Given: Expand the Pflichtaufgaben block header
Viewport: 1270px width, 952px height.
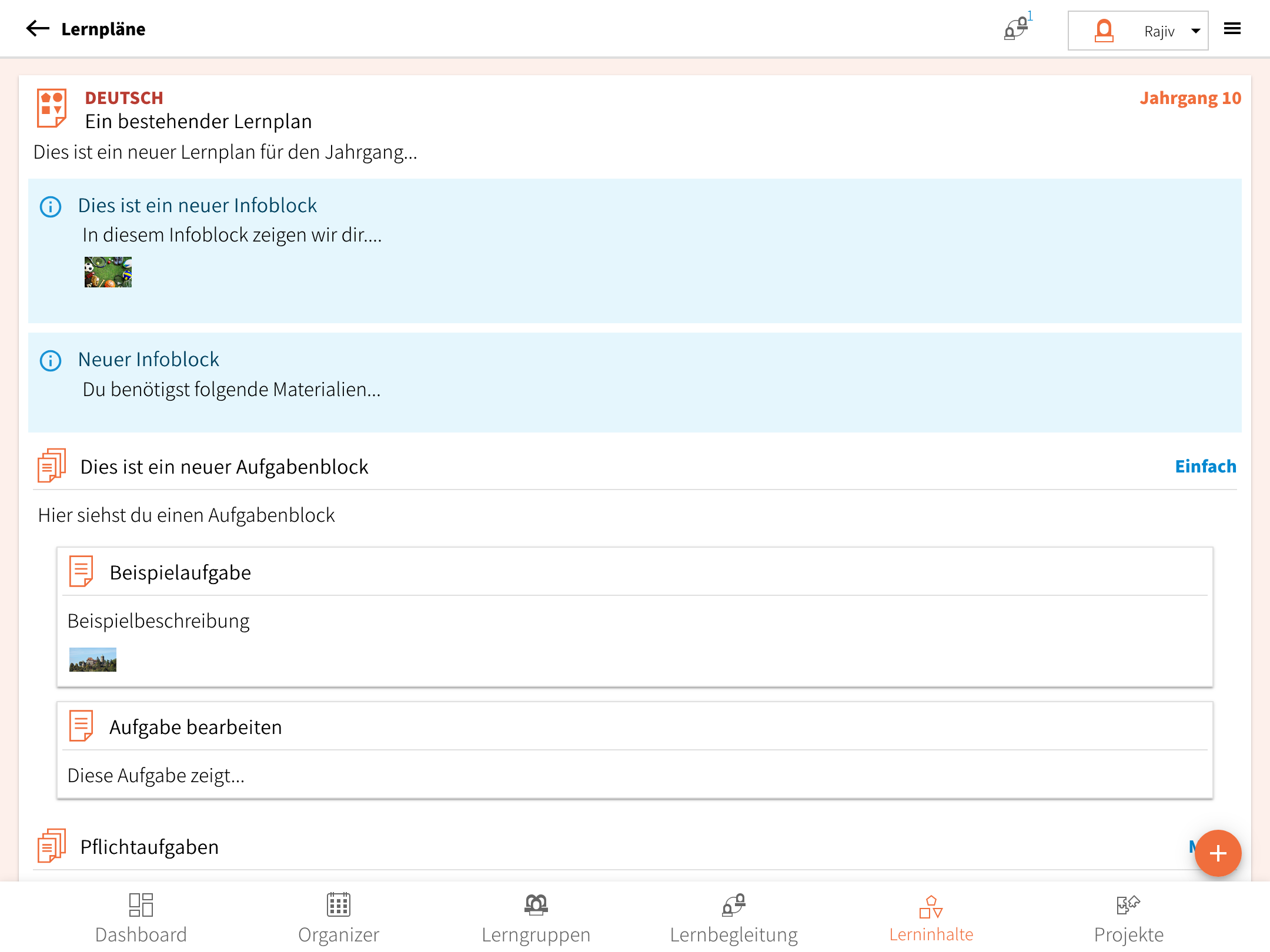Looking at the screenshot, I should [x=149, y=847].
